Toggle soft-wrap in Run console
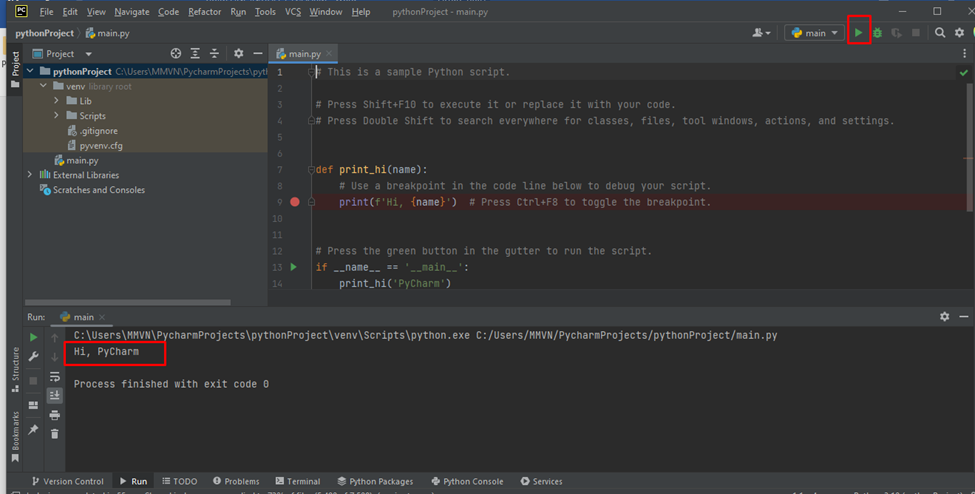The width and height of the screenshot is (975, 494). coord(55,376)
